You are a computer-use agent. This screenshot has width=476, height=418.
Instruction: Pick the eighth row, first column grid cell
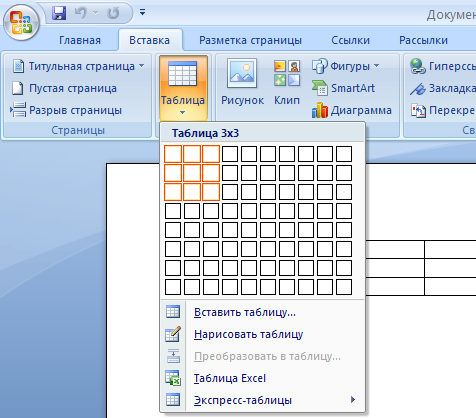[173, 287]
